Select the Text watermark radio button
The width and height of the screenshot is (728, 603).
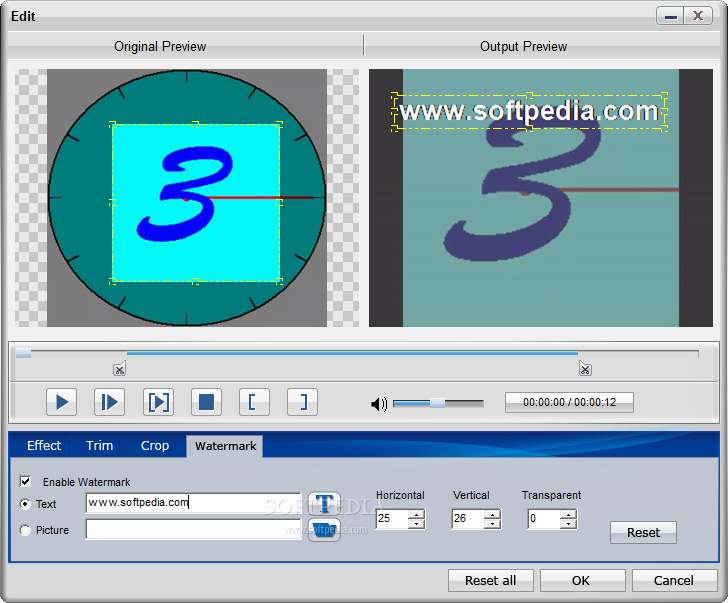coord(26,504)
